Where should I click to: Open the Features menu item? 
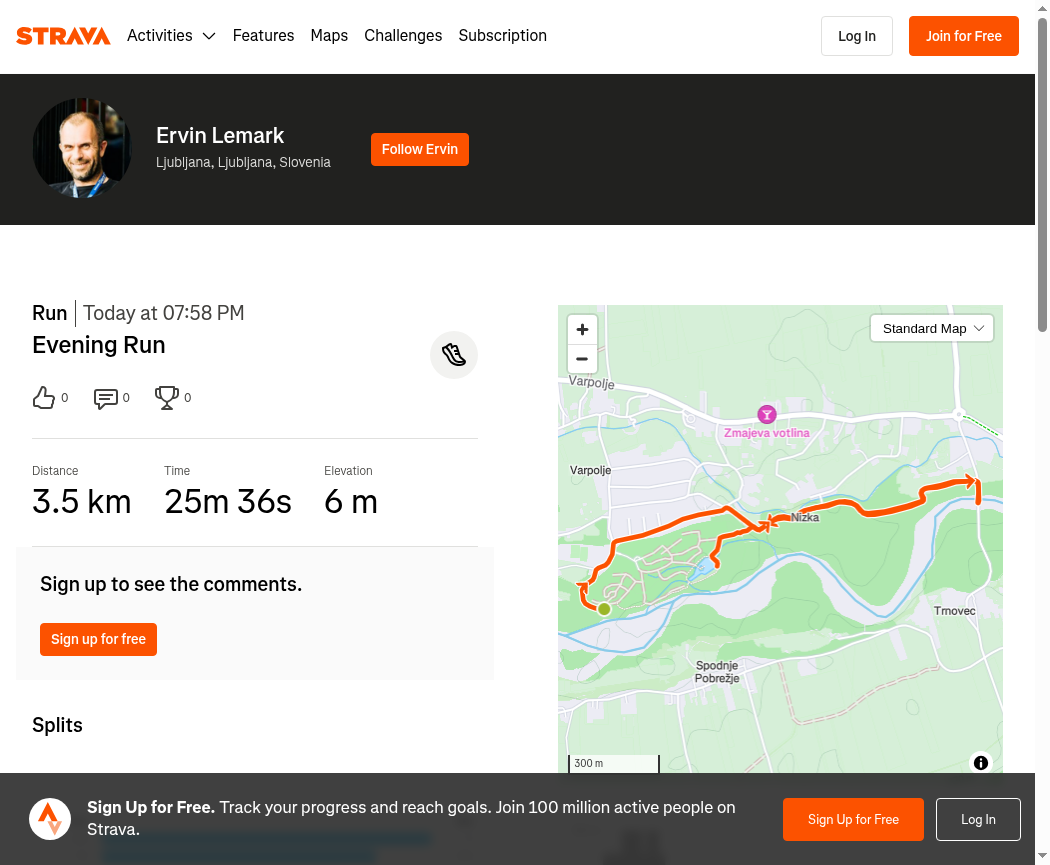pyautogui.click(x=263, y=35)
